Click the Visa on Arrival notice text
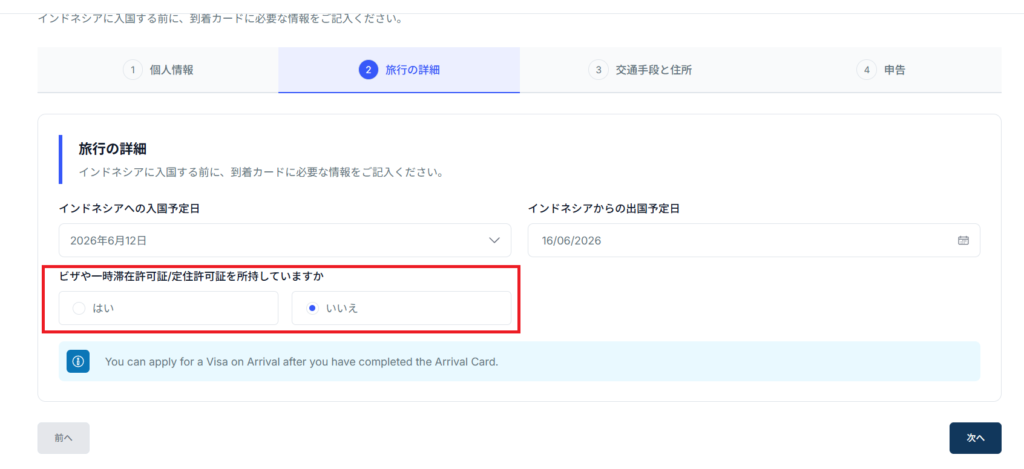1024x469 pixels. (301, 361)
